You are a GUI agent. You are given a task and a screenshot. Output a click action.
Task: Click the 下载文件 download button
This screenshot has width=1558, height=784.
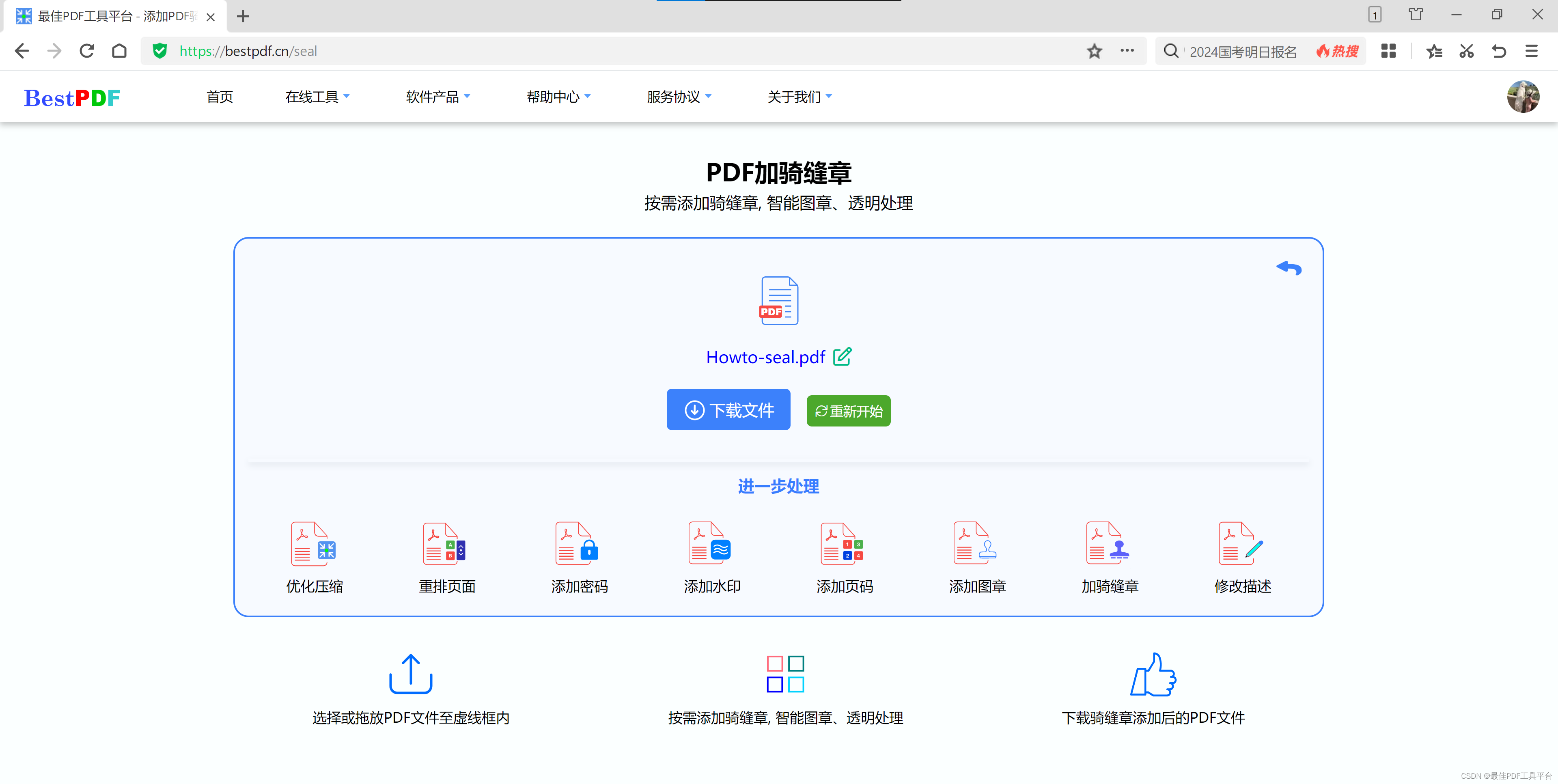[728, 410]
